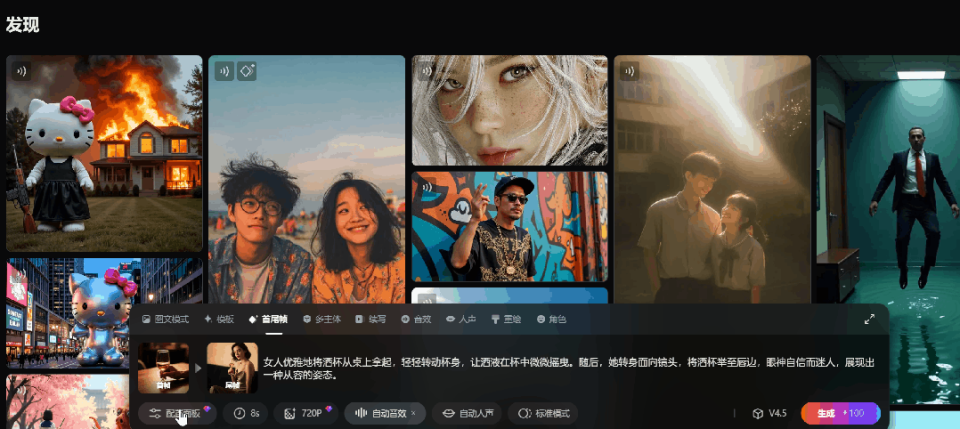Open the 续写 tab
This screenshot has height=429, width=960.
(371, 319)
